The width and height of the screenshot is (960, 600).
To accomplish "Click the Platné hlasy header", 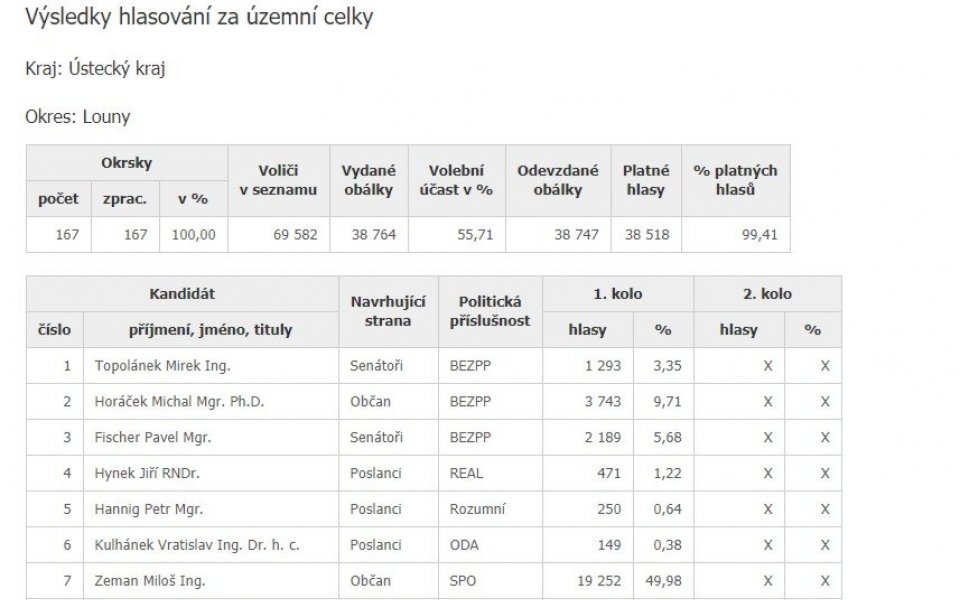I will [x=646, y=181].
